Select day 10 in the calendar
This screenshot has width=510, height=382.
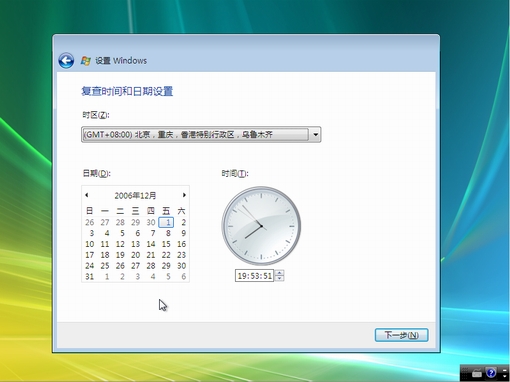click(89, 244)
